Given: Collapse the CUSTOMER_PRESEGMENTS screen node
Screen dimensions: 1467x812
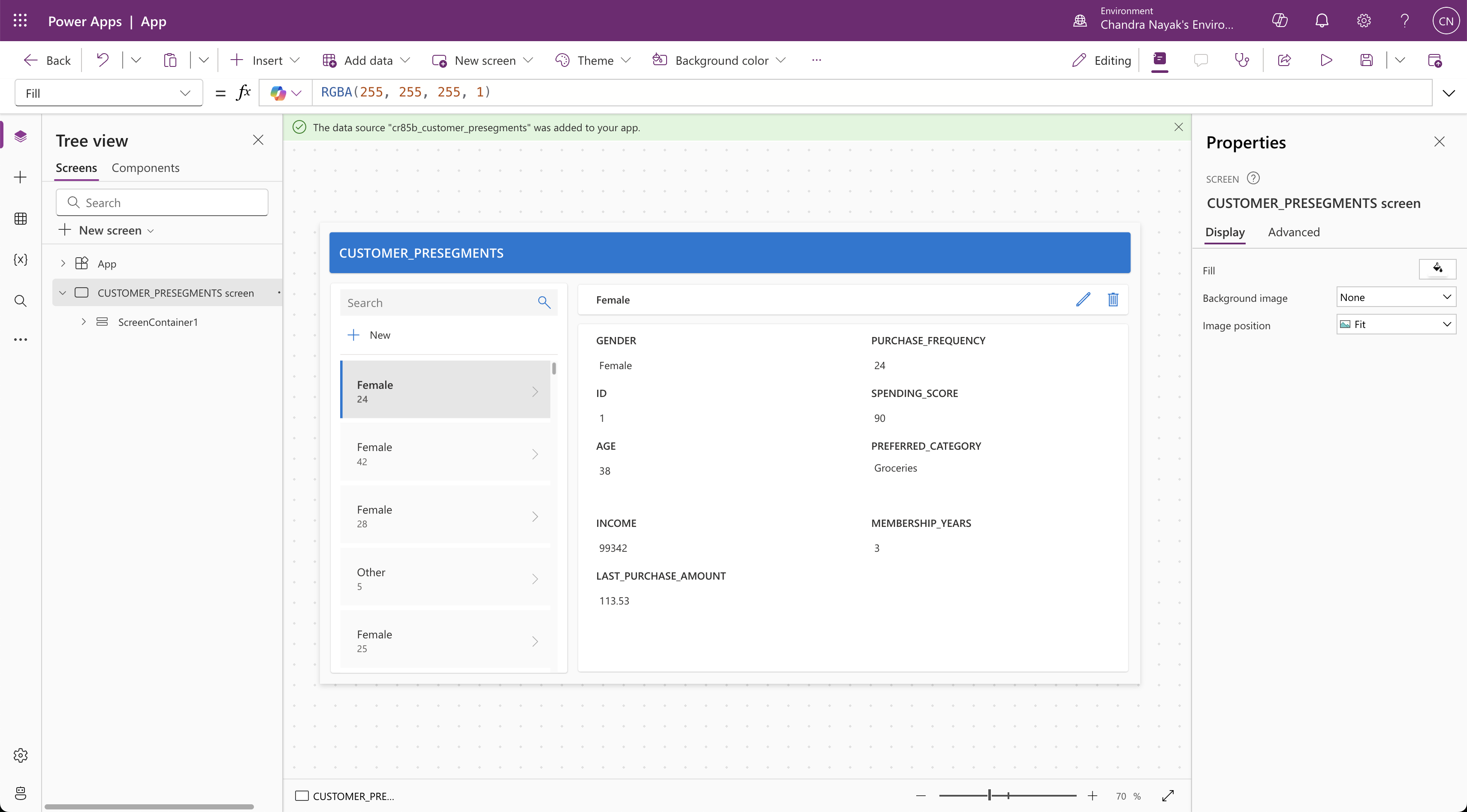Looking at the screenshot, I should click(x=63, y=292).
